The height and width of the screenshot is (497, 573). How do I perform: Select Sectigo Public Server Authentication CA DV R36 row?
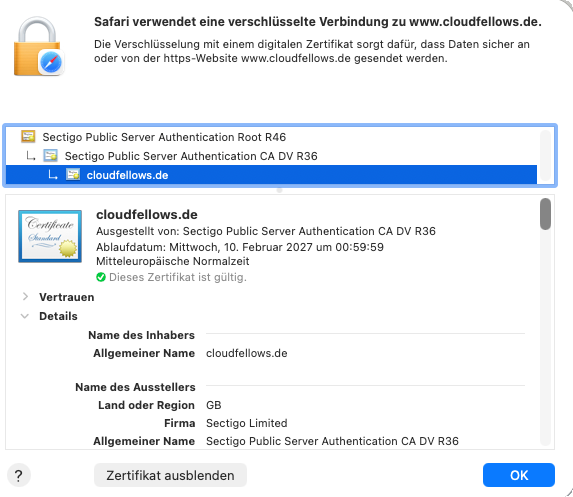tap(271, 156)
